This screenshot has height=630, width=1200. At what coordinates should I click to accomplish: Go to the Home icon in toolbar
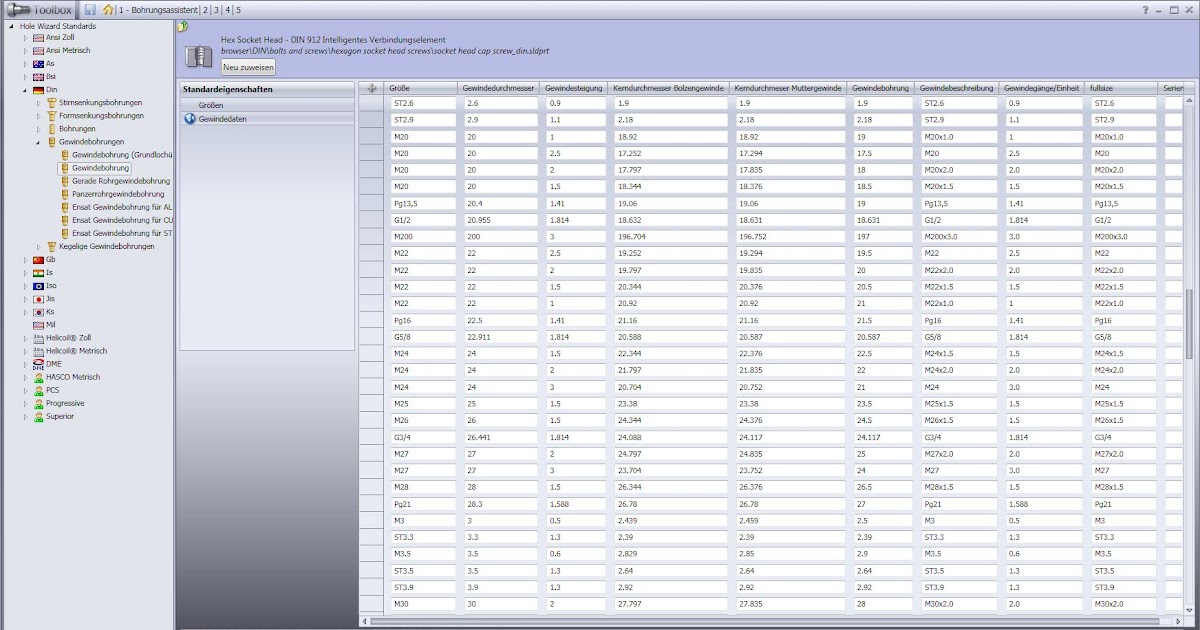(x=108, y=9)
